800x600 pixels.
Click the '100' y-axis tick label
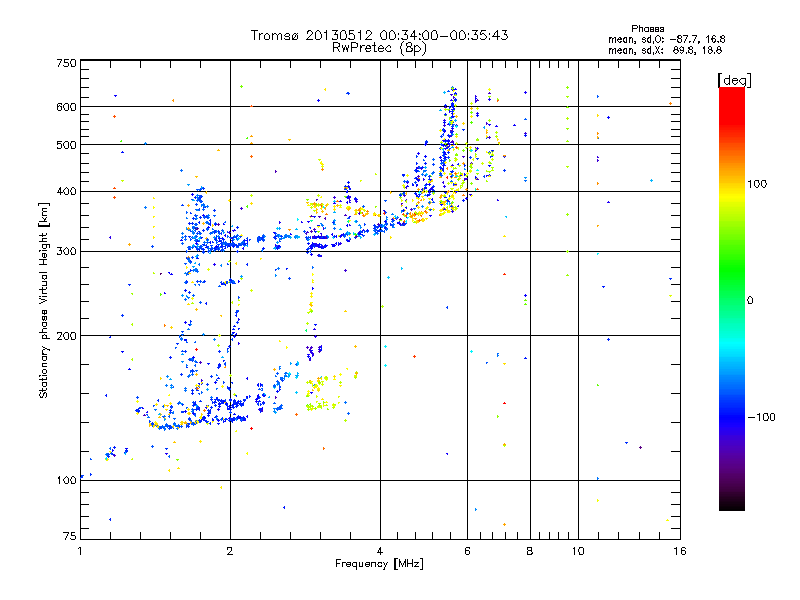click(x=66, y=480)
